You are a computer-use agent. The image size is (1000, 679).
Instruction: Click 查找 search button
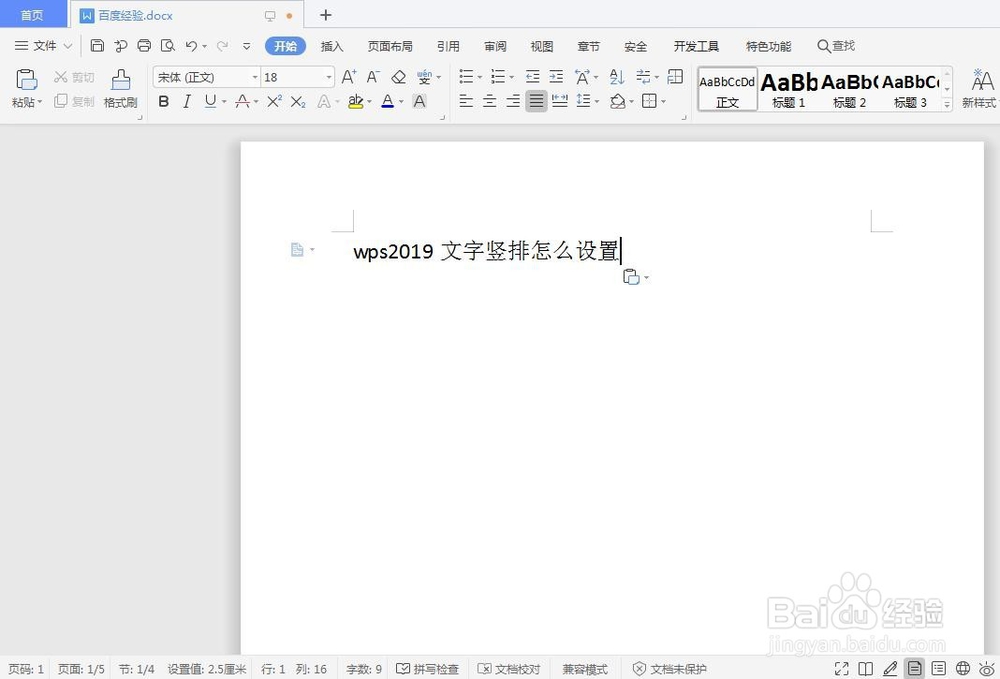(835, 46)
